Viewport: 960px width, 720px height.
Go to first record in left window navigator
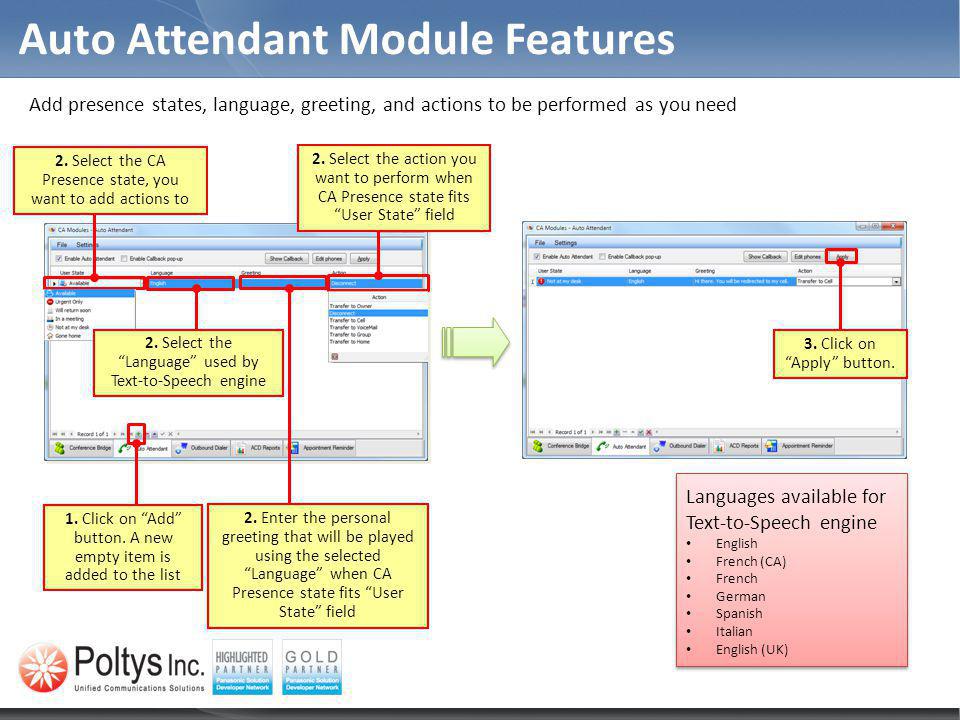coord(54,434)
